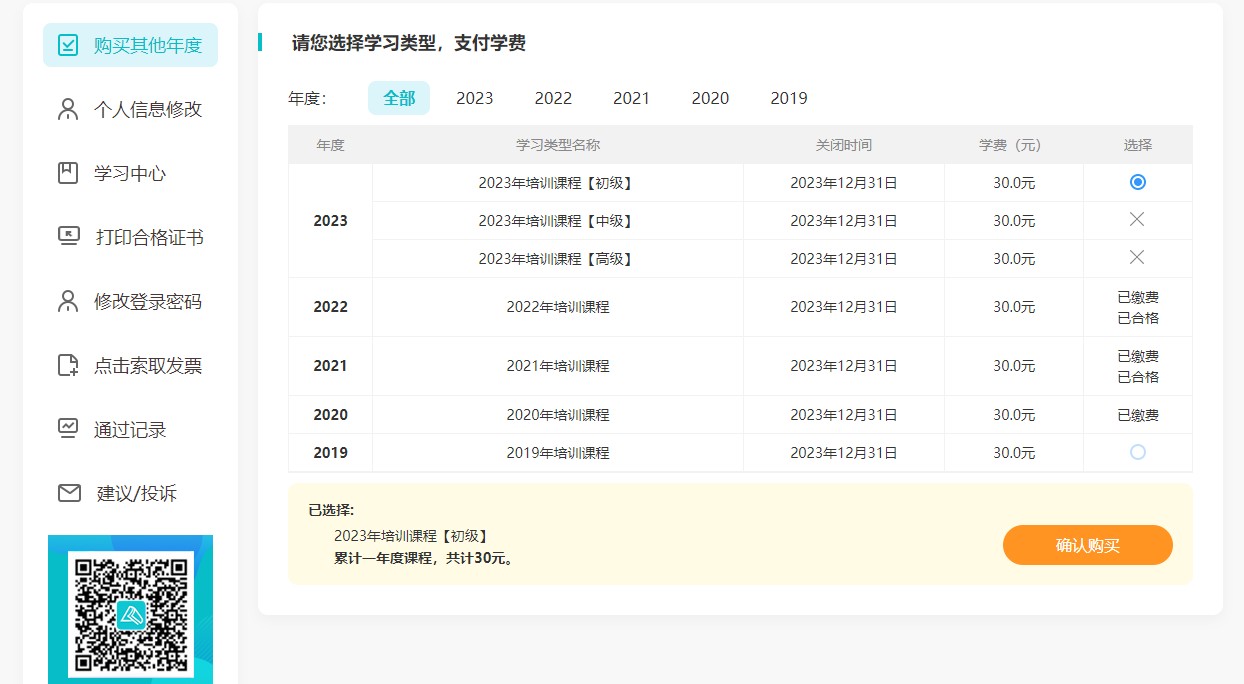Open the 2020 year filter

(x=710, y=97)
